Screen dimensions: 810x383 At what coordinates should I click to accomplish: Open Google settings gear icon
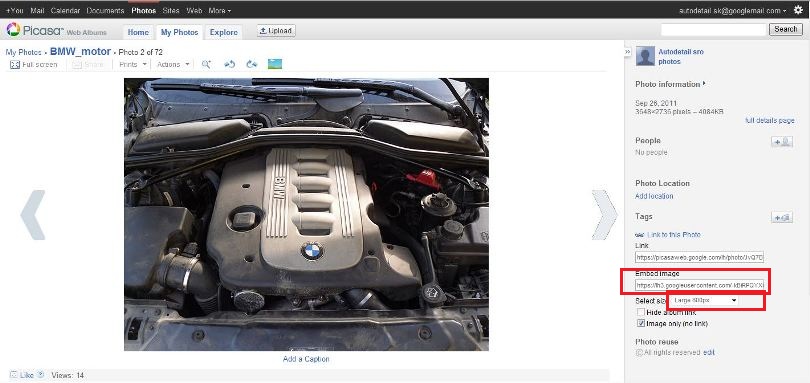[798, 10]
